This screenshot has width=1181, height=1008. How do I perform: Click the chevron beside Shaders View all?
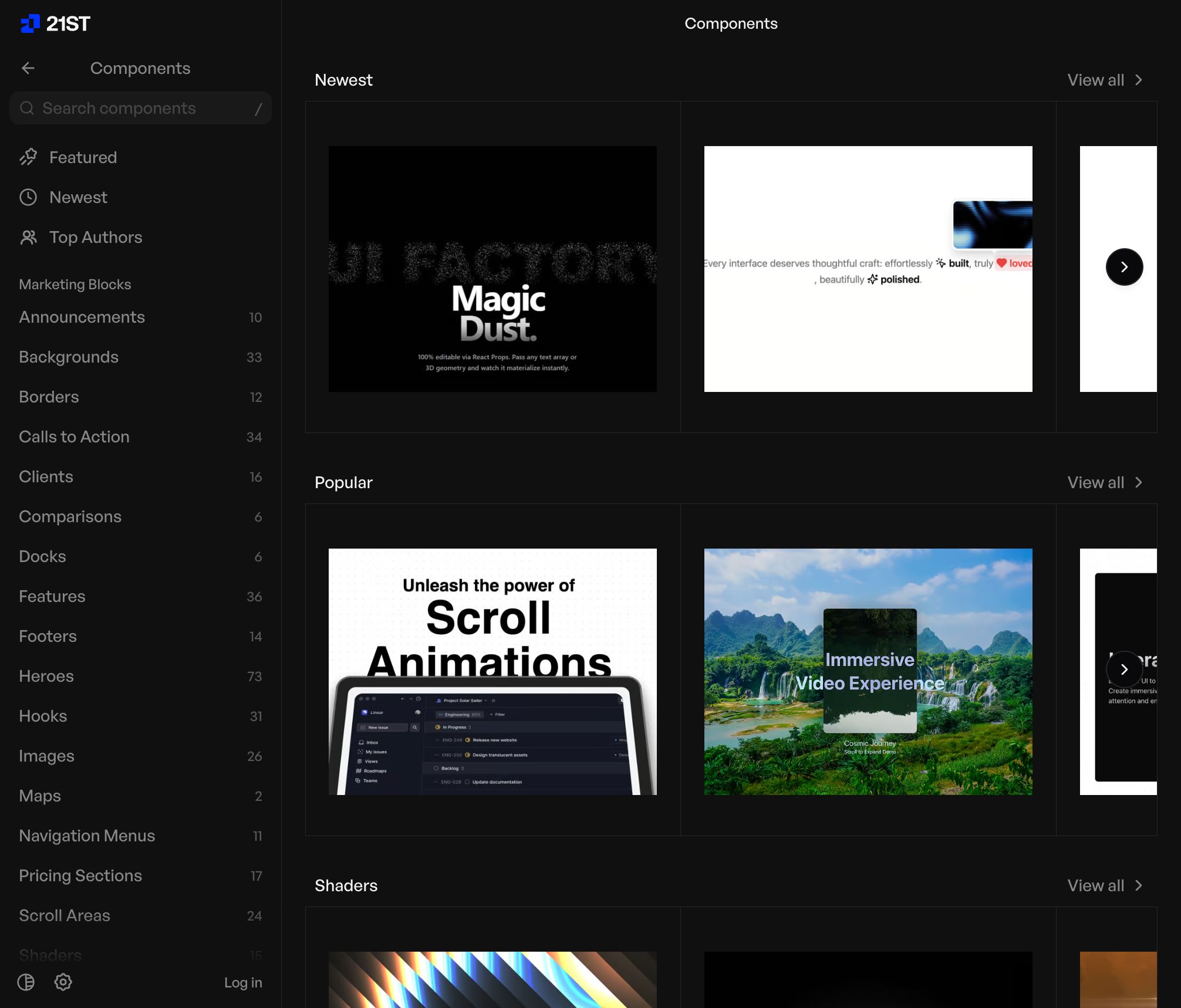(x=1139, y=885)
